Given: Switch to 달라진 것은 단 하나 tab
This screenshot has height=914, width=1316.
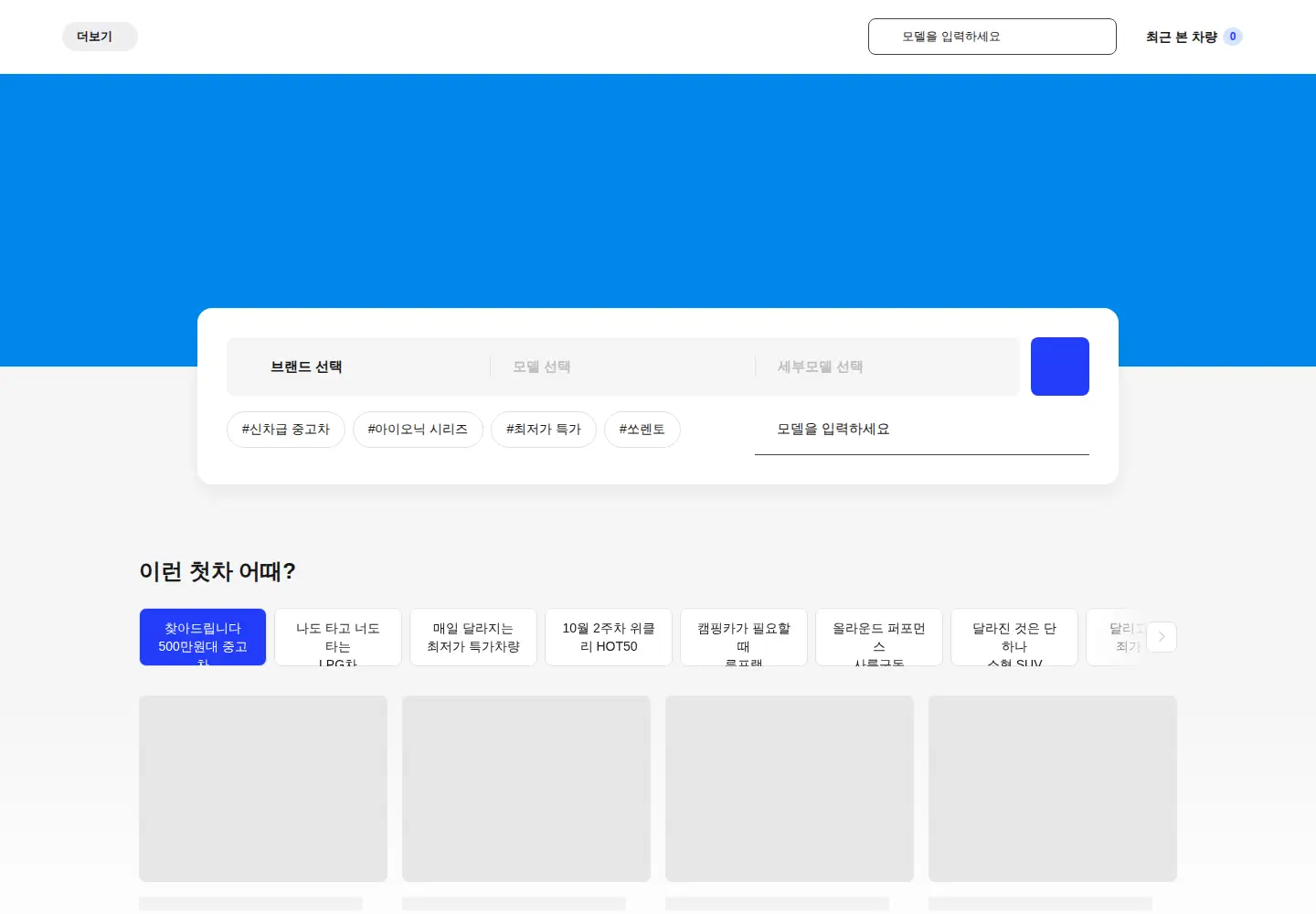Looking at the screenshot, I should coord(1014,637).
